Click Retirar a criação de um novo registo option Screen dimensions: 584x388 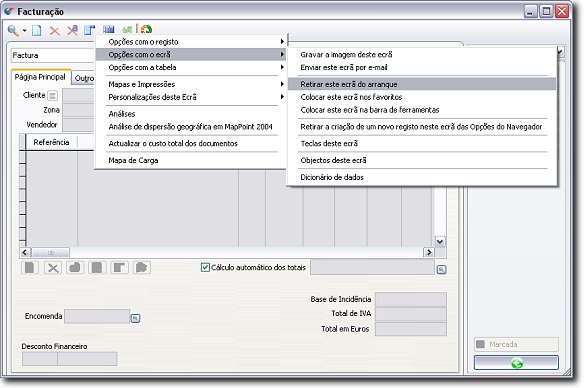pyautogui.click(x=422, y=127)
